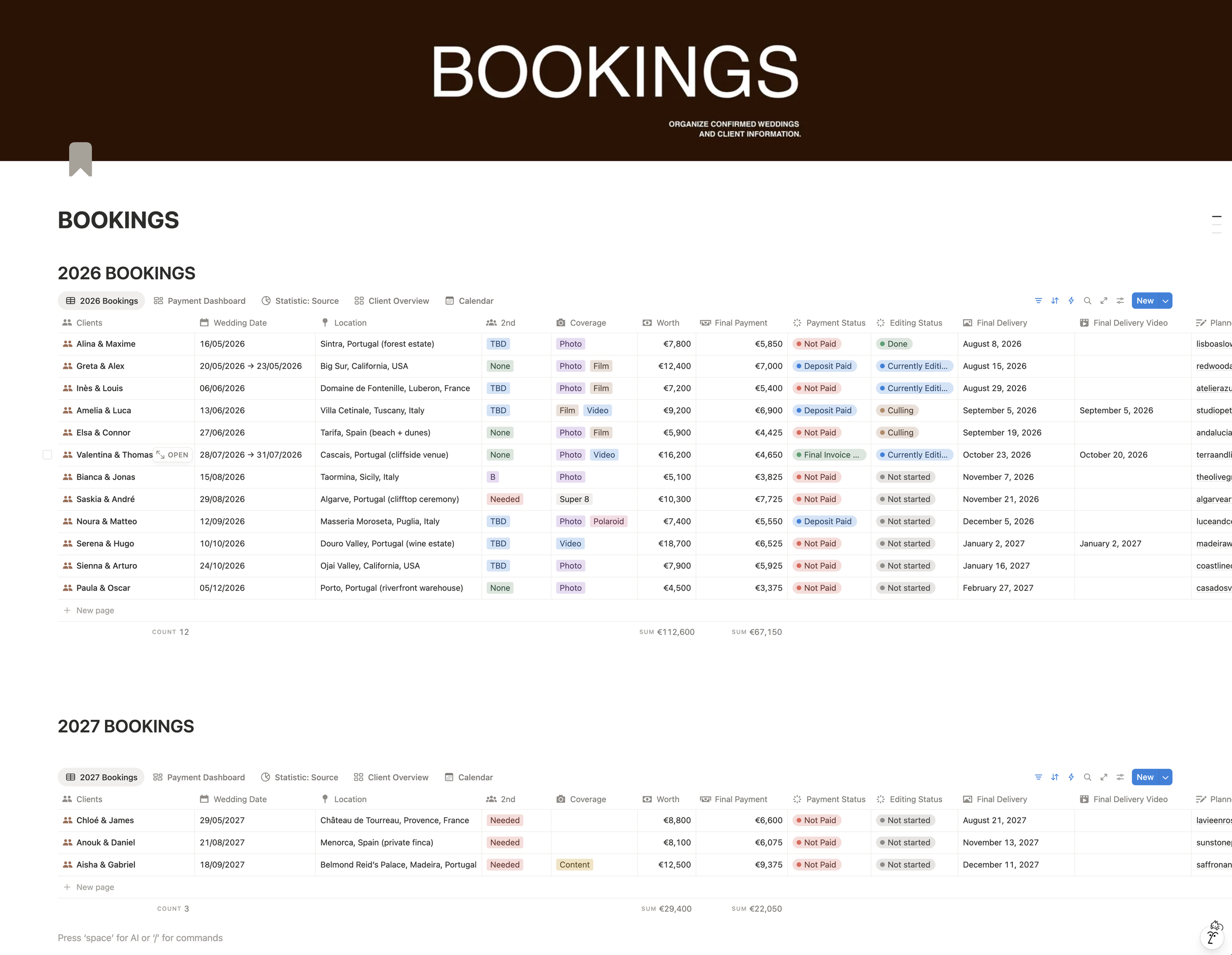The image size is (1232, 955).
Task: Click the Needed tag for Saskia & André
Action: pyautogui.click(x=504, y=499)
